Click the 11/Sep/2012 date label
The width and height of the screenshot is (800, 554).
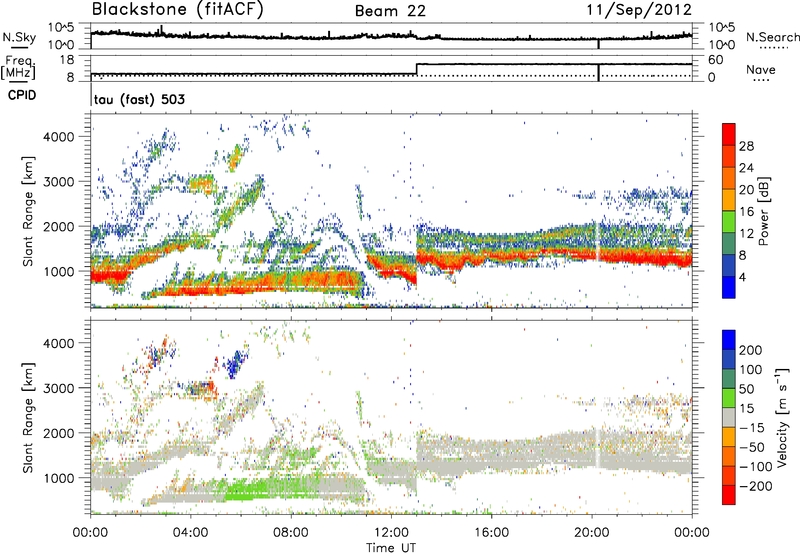[639, 10]
